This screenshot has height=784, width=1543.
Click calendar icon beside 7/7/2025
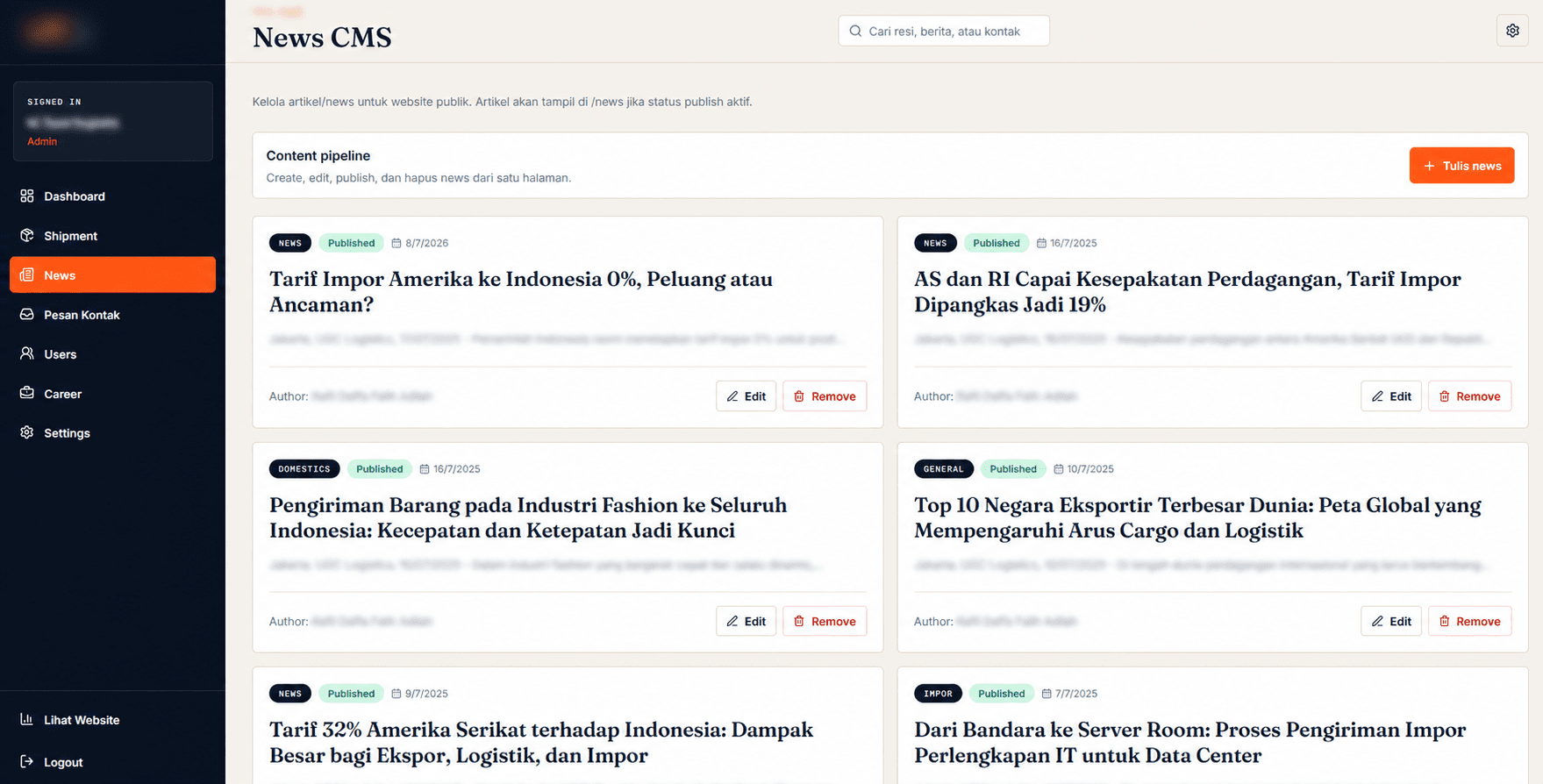[1047, 694]
